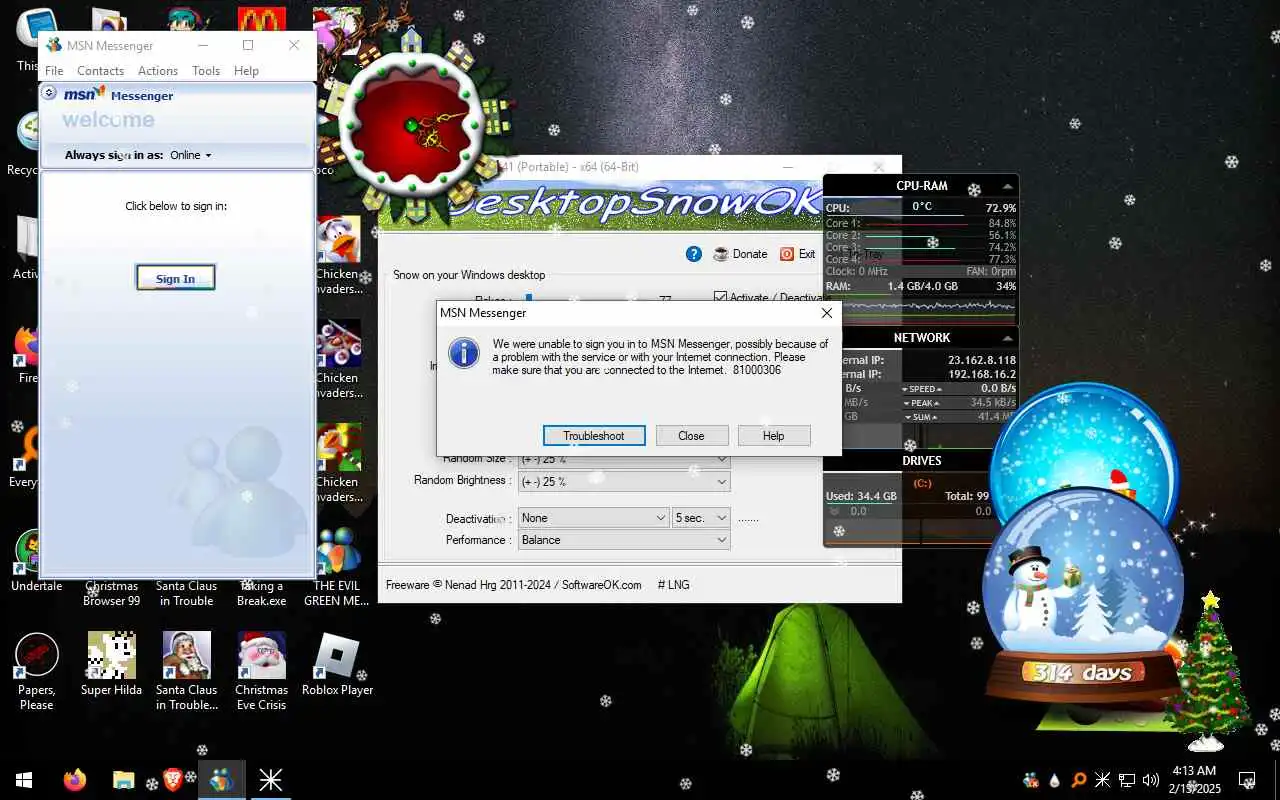
Task: Open the lowest Chicken Invaders desktop icon
Action: [339, 463]
